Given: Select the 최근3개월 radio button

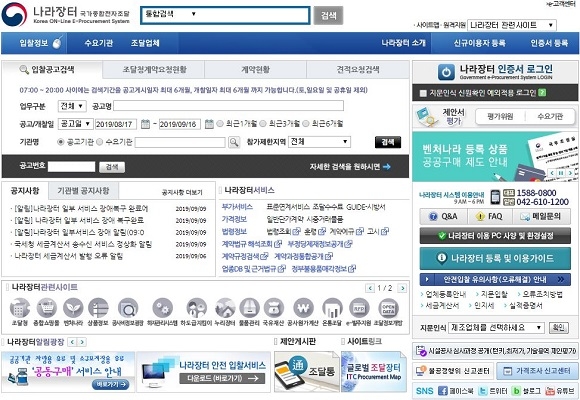Looking at the screenshot, I should [263, 124].
